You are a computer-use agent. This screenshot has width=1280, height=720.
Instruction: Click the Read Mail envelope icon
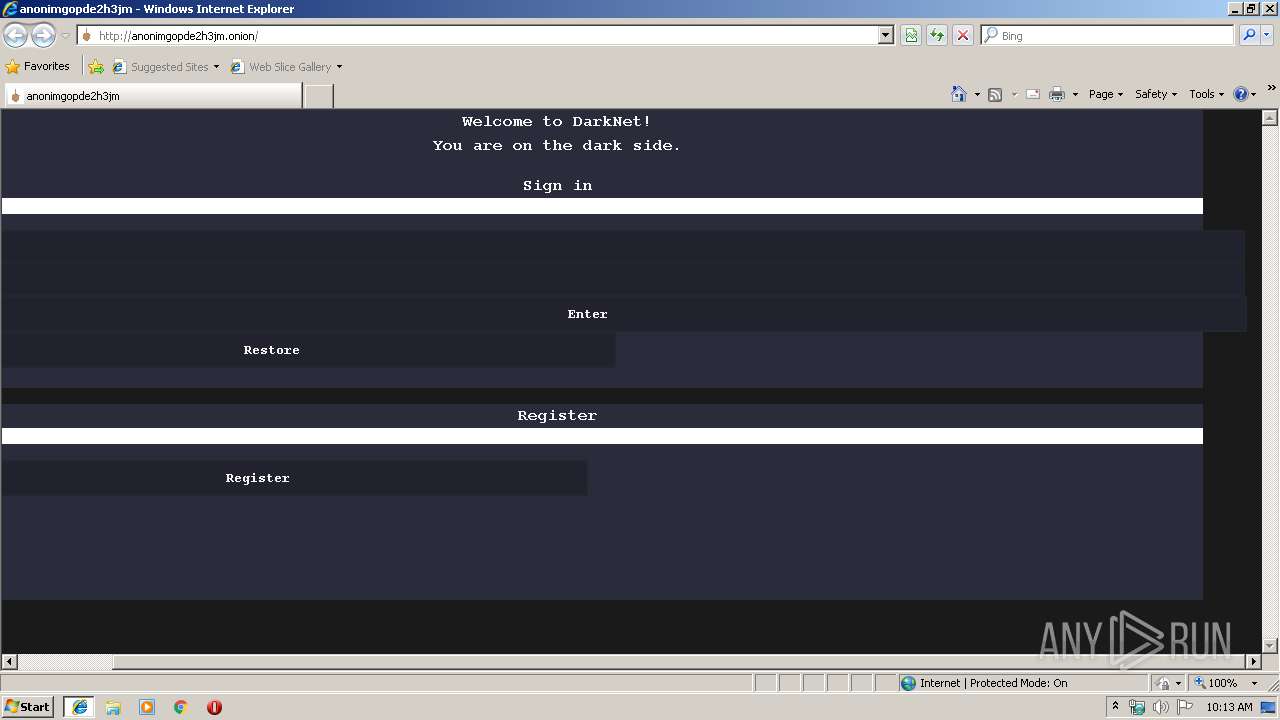pos(1033,94)
